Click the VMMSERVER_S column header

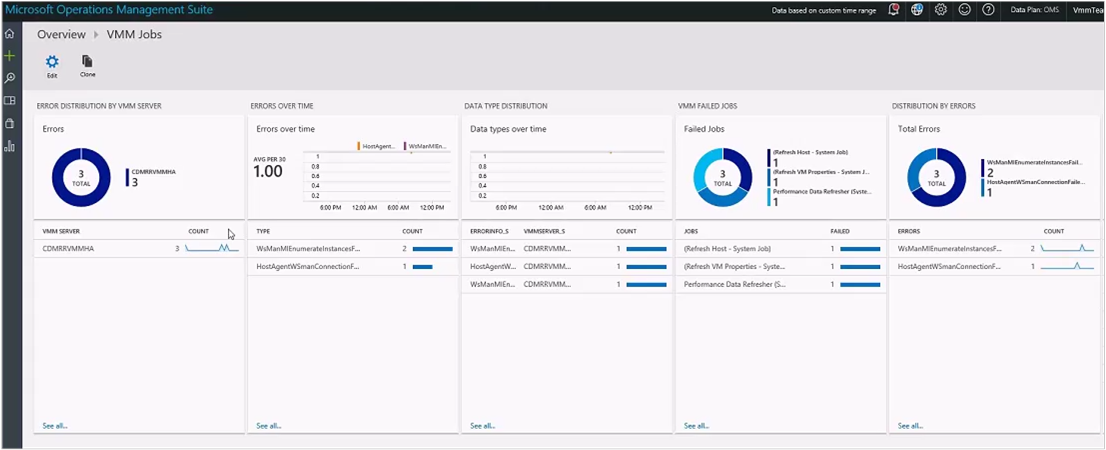pos(544,231)
